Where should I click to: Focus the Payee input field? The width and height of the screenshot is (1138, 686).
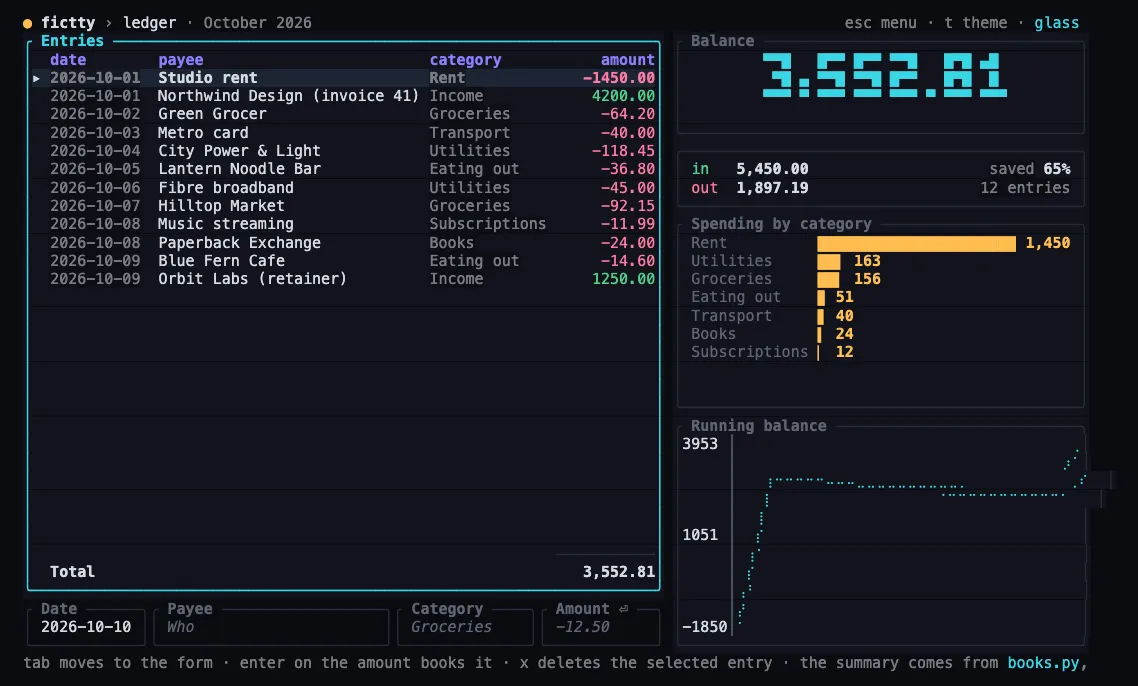click(271, 626)
